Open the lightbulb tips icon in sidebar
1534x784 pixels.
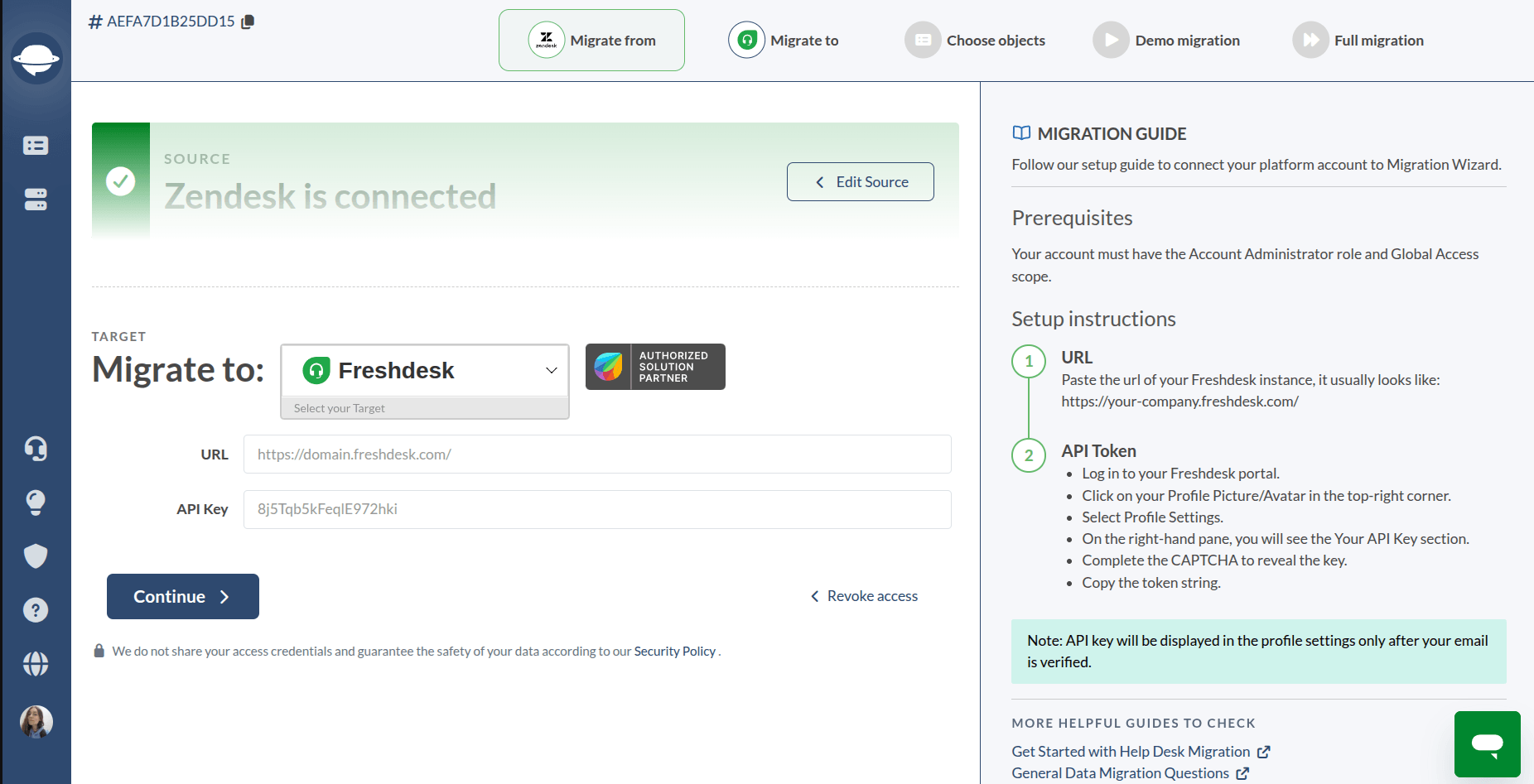(x=36, y=503)
